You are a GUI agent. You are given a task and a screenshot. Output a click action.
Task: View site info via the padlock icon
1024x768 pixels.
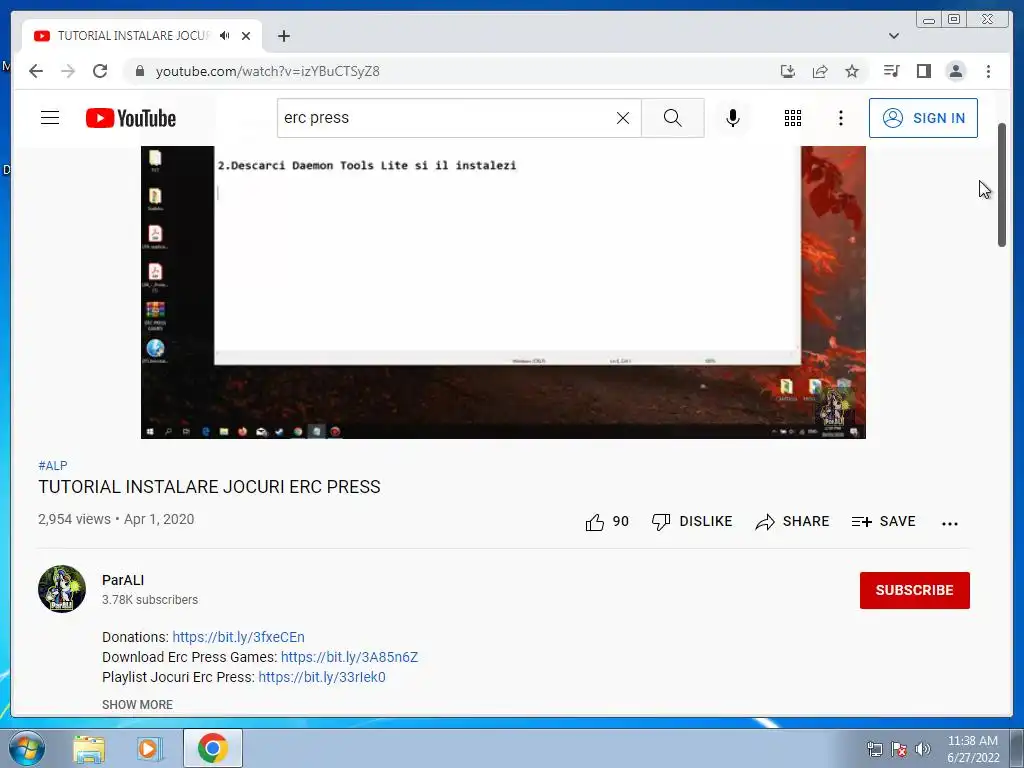tap(139, 71)
